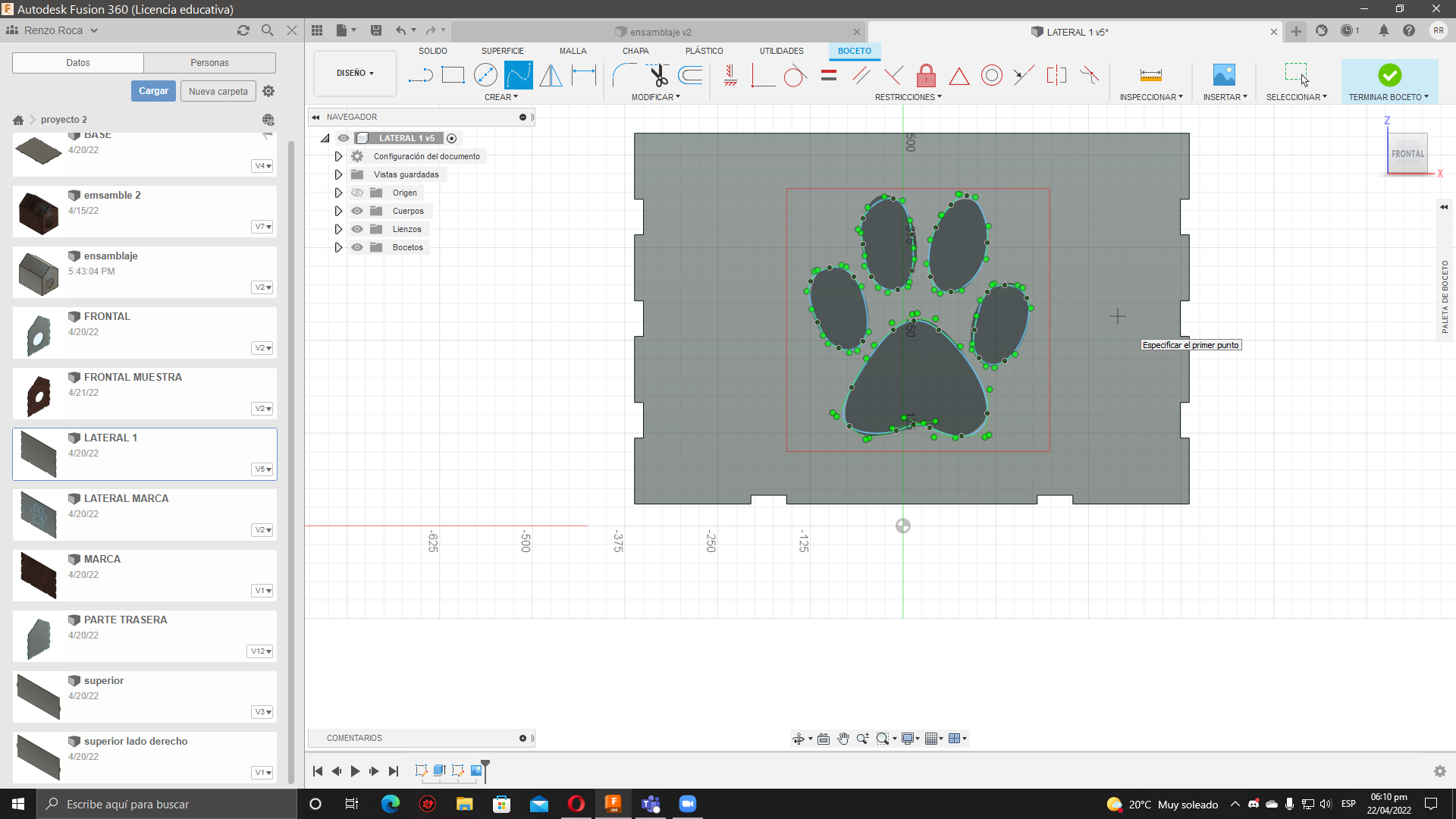The height and width of the screenshot is (819, 1456).
Task: Switch to ensamblaje v2 document tab
Action: pos(660,32)
